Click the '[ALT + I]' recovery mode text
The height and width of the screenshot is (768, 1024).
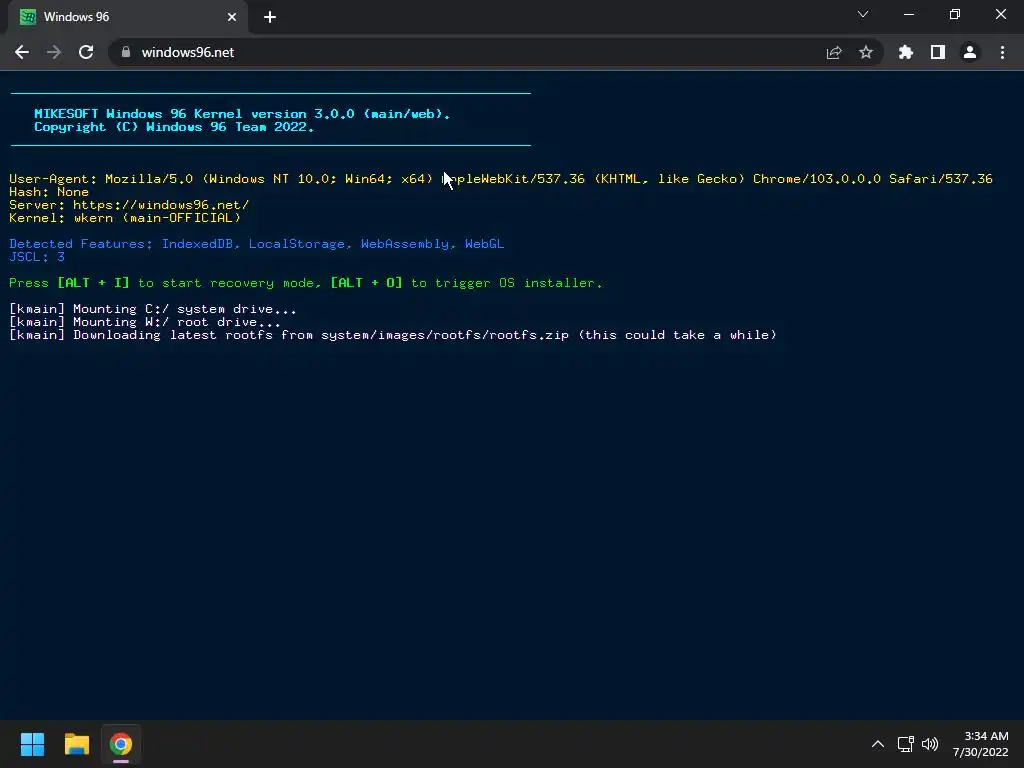pyautogui.click(x=93, y=283)
